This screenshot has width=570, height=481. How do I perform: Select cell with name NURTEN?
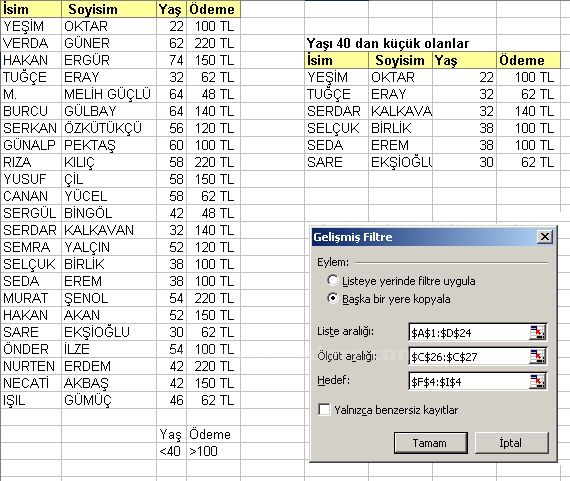point(31,366)
